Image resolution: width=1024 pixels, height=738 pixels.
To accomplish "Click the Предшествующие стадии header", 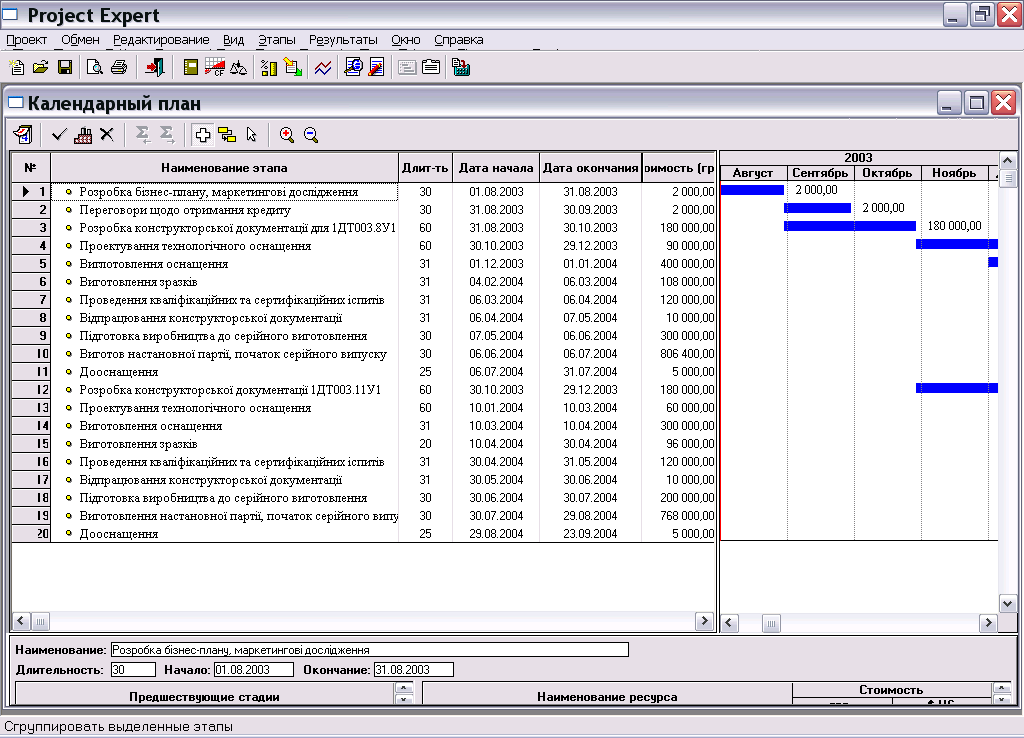I will point(204,697).
